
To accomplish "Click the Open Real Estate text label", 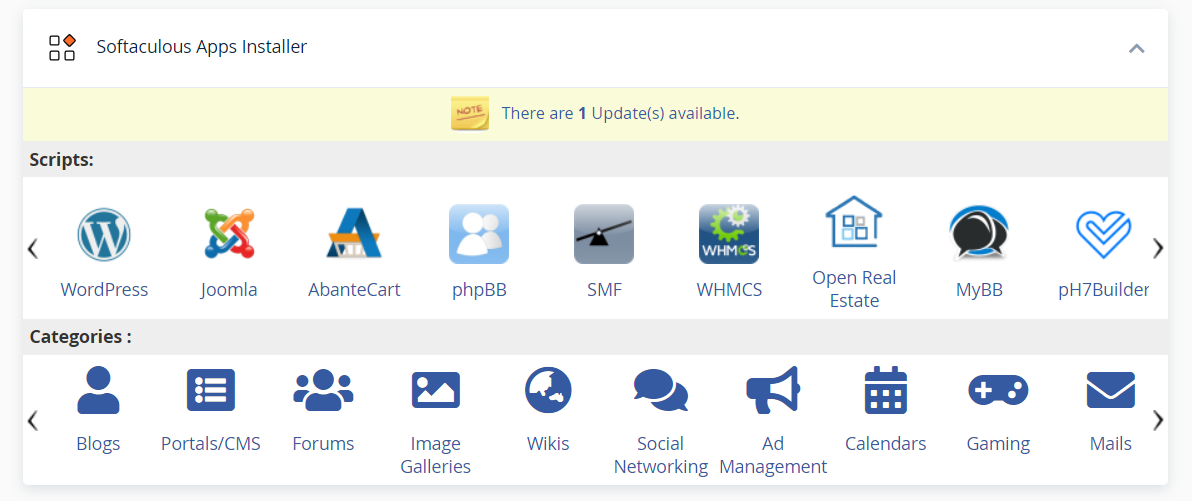I will (854, 289).
